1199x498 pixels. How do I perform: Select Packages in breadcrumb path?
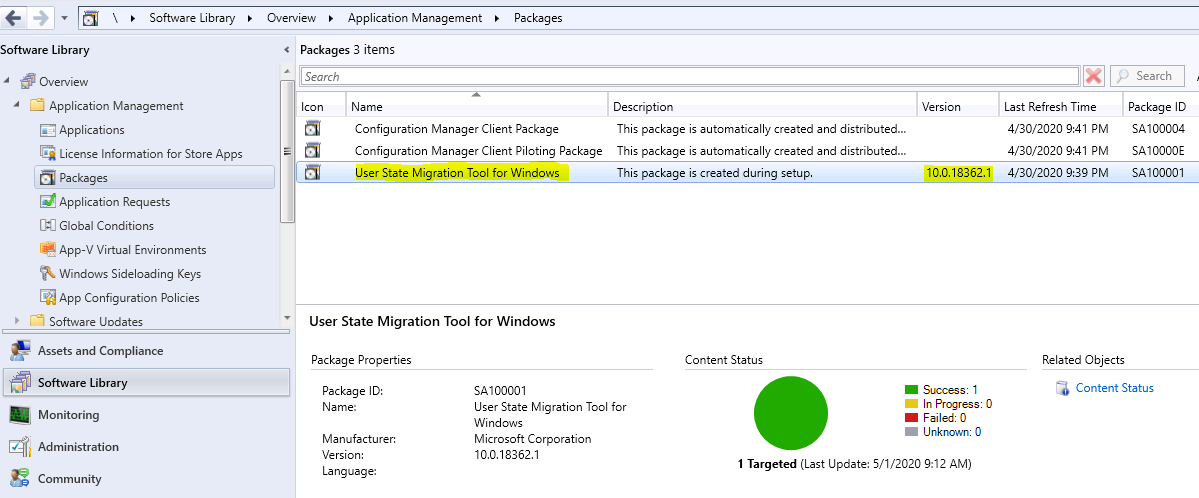point(538,18)
